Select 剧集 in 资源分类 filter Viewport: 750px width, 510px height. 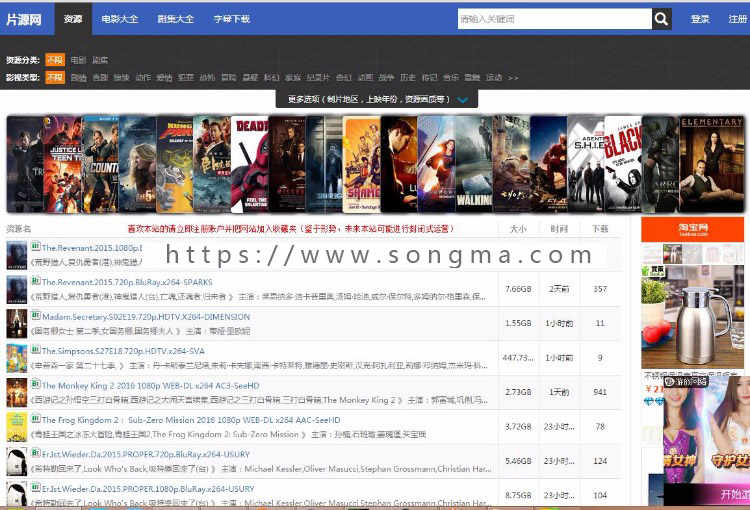coord(100,60)
